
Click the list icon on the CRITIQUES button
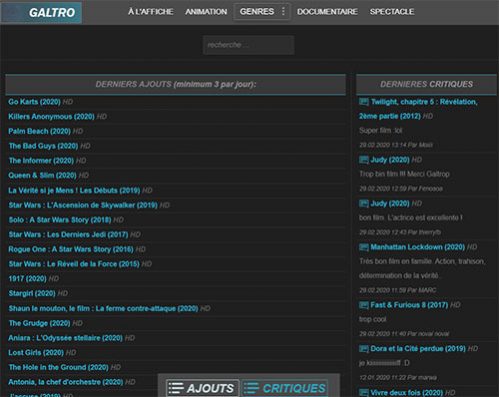click(x=251, y=388)
